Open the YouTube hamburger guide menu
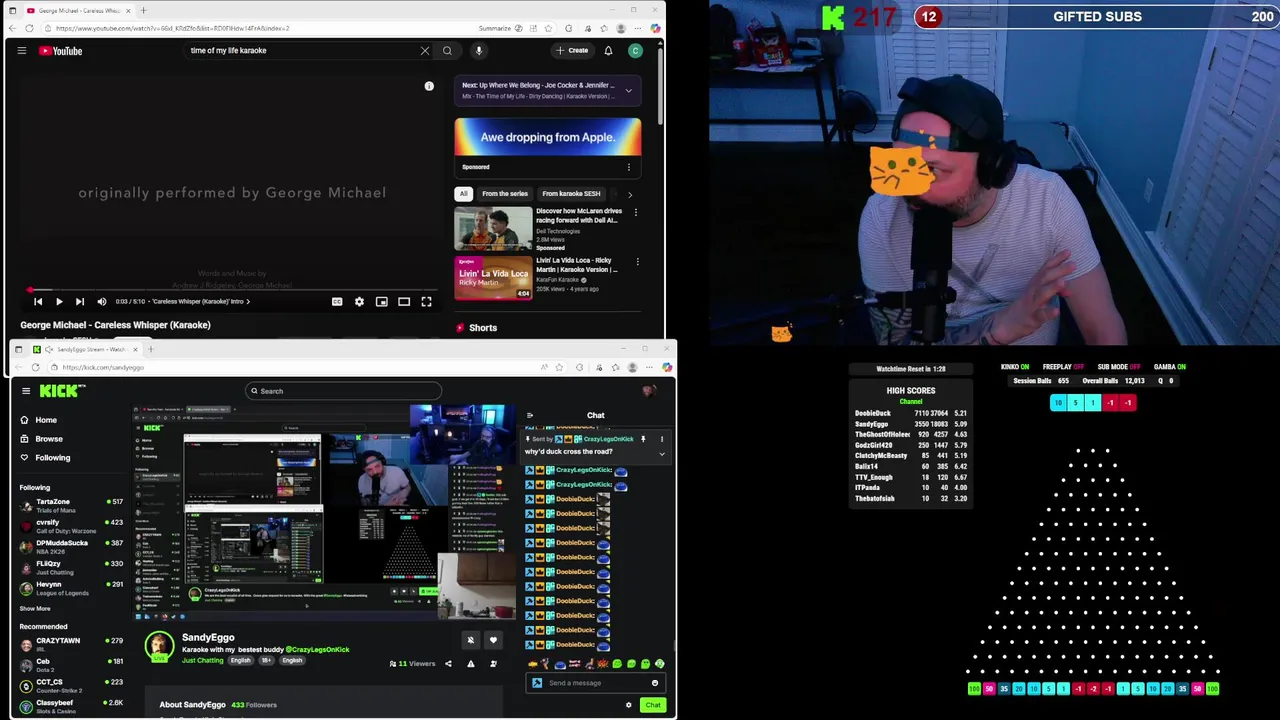The image size is (1280, 720). [x=21, y=50]
